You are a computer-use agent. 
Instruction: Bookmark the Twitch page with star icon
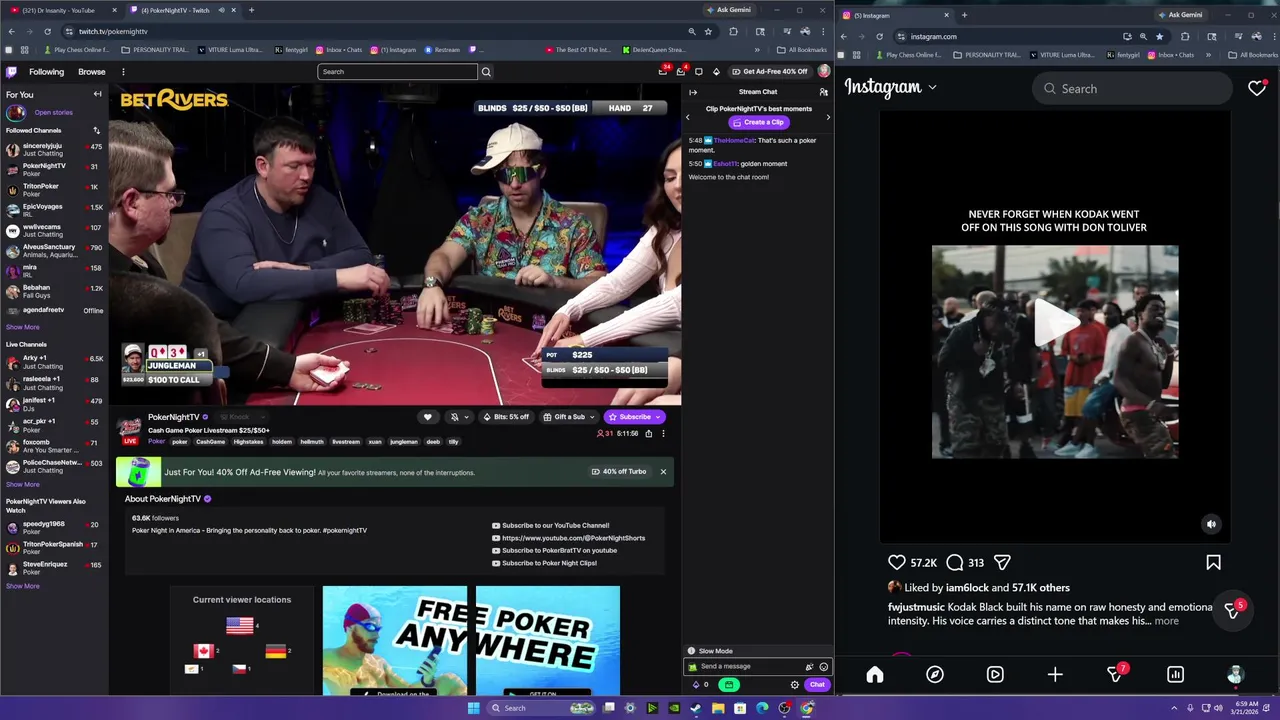(x=708, y=31)
